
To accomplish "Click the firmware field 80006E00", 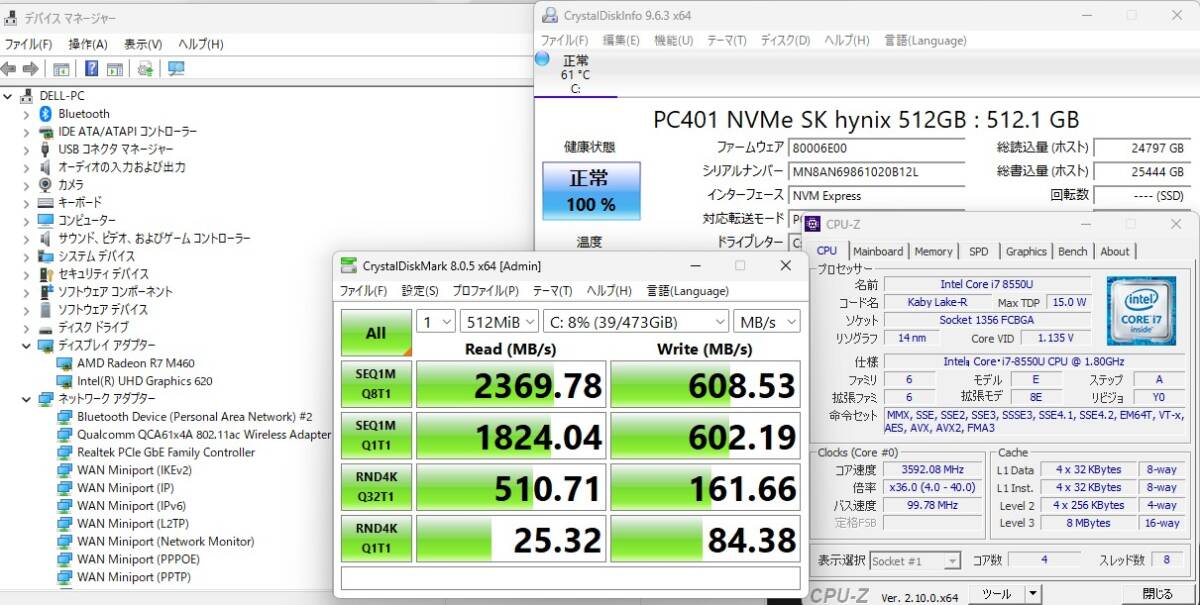I will click(x=877, y=147).
